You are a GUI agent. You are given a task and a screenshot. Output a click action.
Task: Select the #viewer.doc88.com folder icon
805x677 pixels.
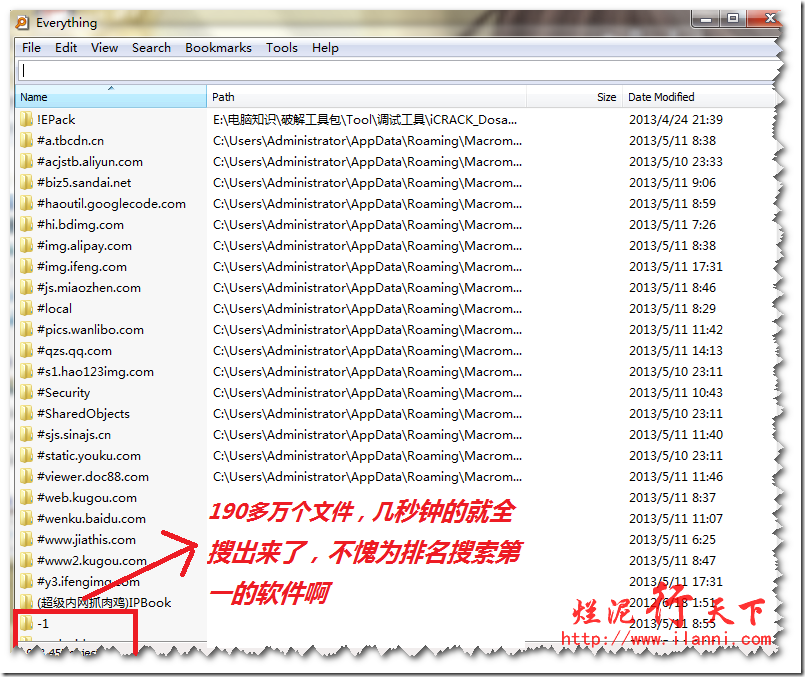[x=26, y=477]
